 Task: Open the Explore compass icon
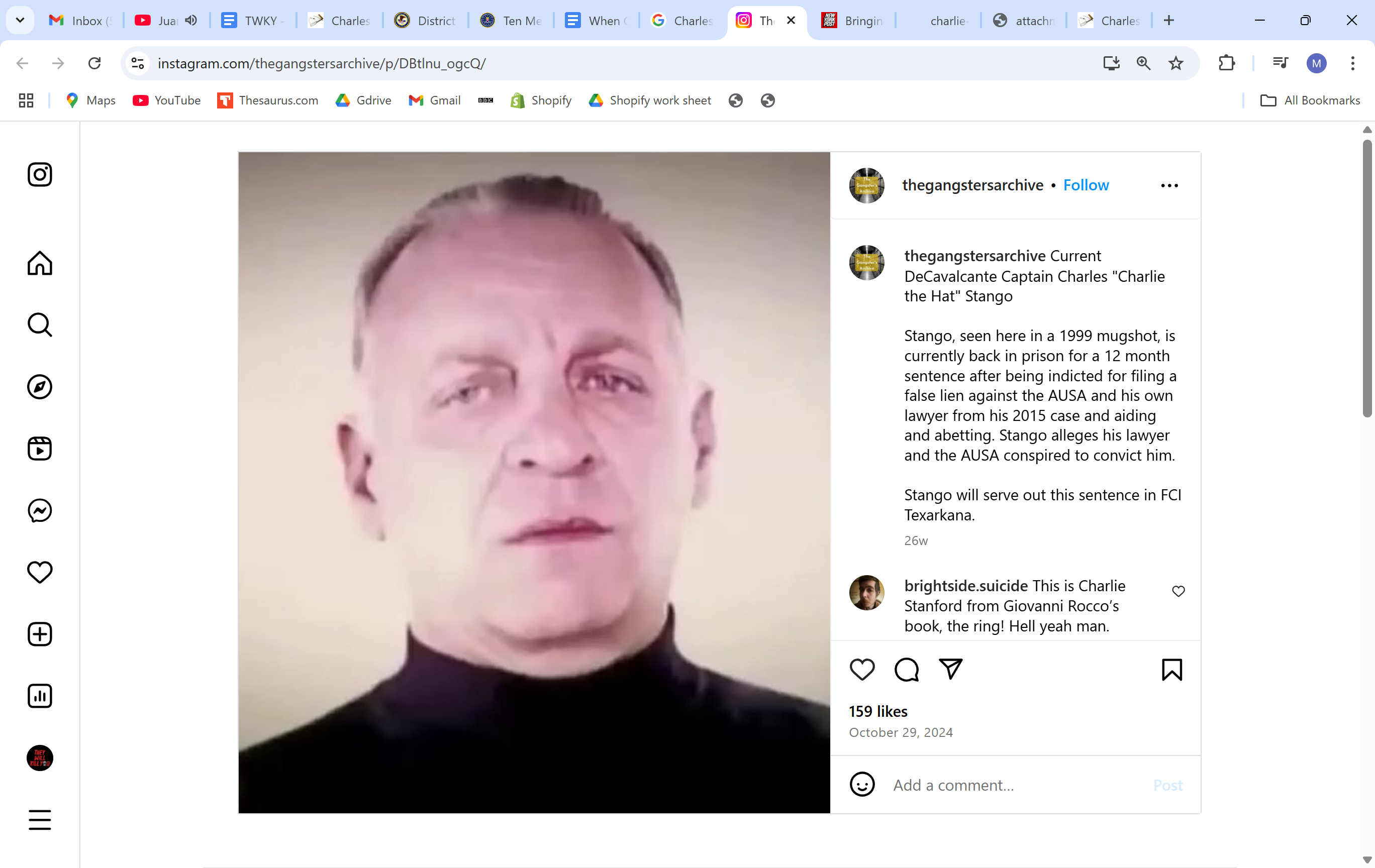pos(40,387)
